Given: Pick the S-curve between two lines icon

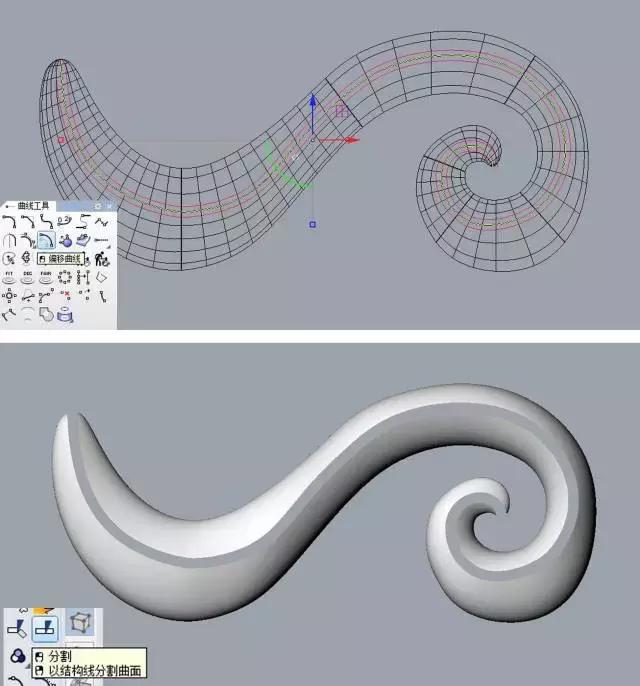Looking at the screenshot, I should [83, 222].
